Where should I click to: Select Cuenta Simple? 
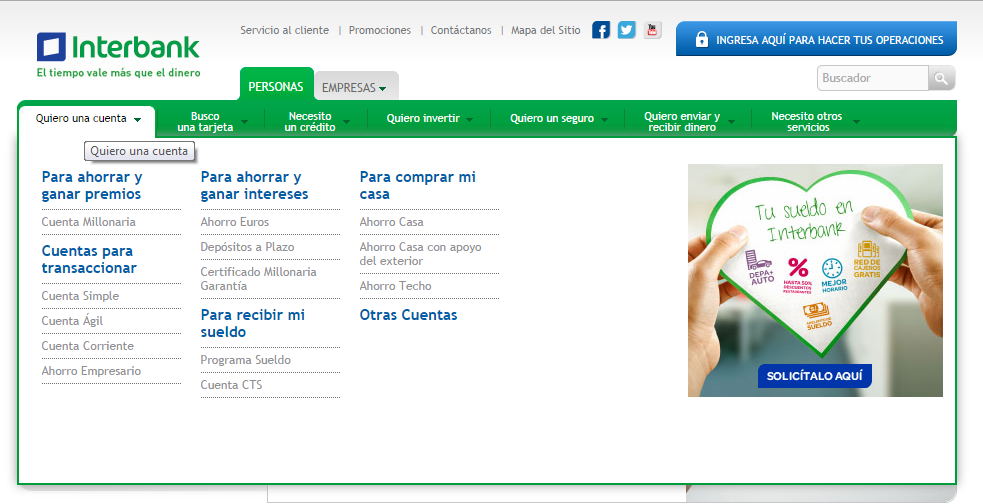[x=80, y=296]
